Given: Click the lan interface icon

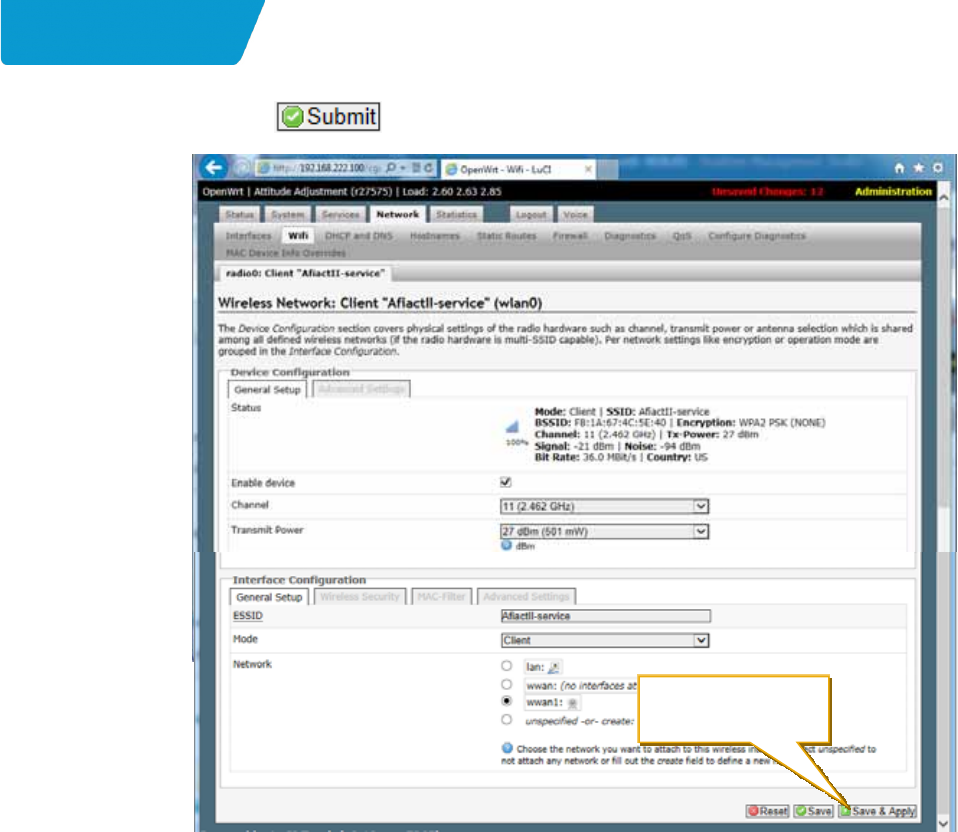Looking at the screenshot, I should (554, 668).
